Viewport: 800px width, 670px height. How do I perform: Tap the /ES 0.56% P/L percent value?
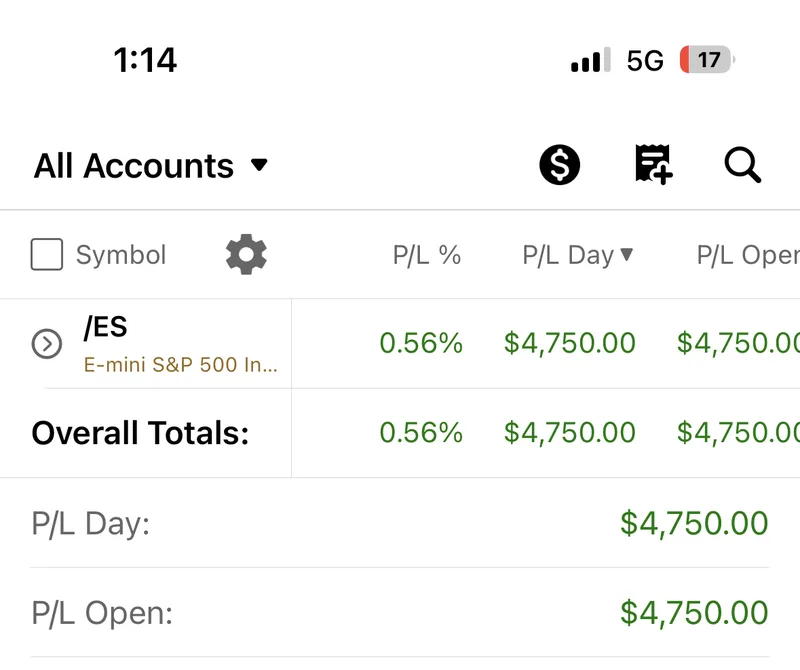tap(421, 342)
